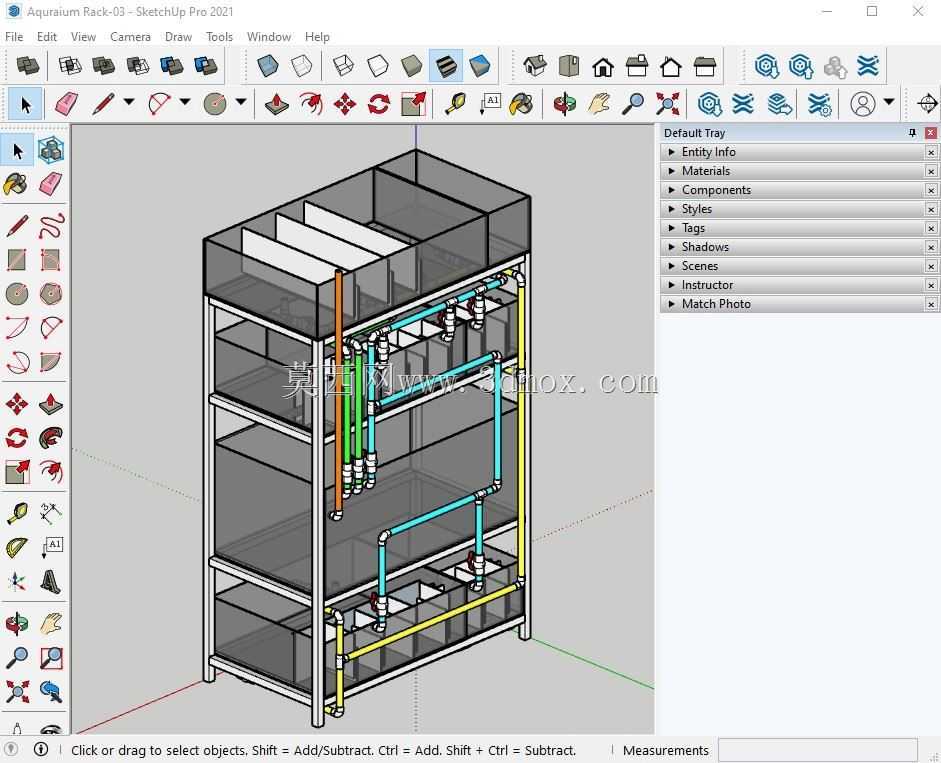Select the Protractor tool in left toolbar

[17, 547]
